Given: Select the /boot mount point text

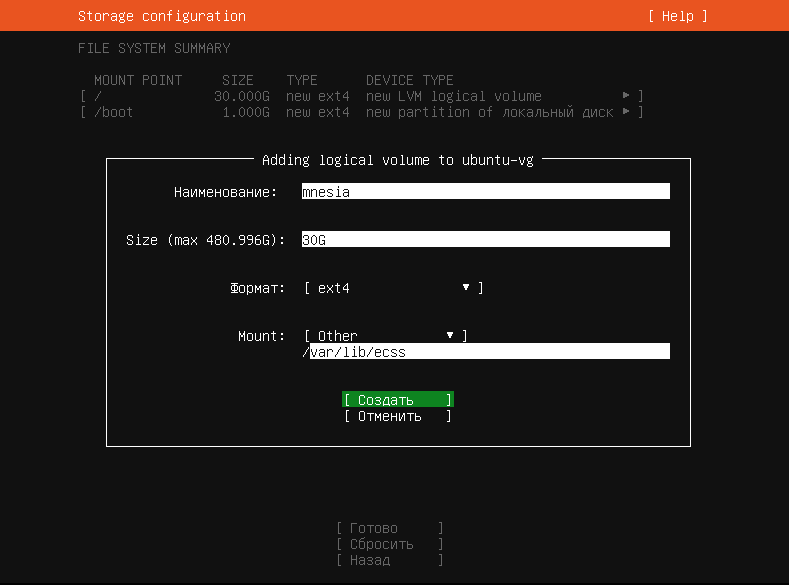Looking at the screenshot, I should tap(114, 112).
